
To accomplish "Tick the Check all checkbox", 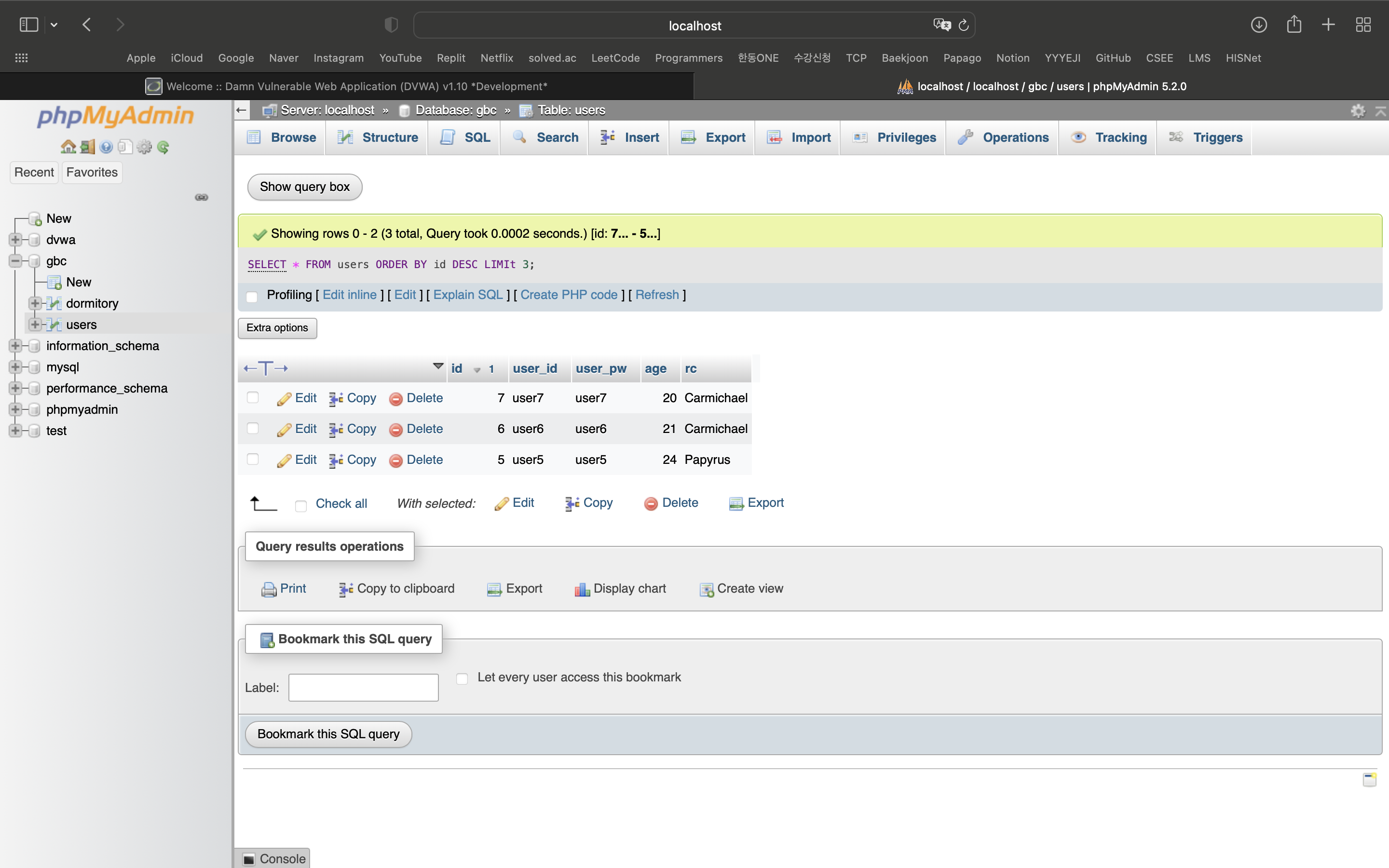I will click(301, 505).
